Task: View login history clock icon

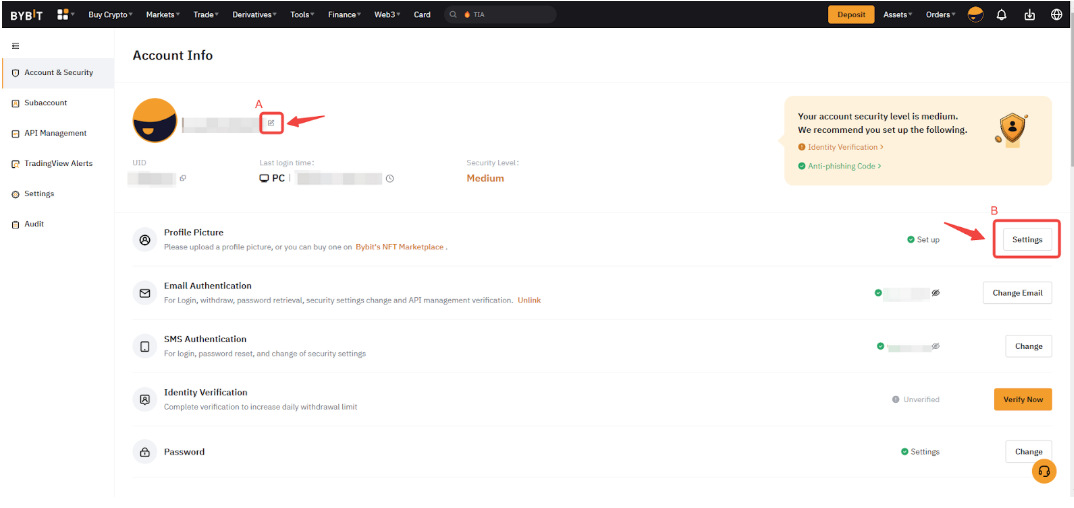Action: [x=390, y=178]
